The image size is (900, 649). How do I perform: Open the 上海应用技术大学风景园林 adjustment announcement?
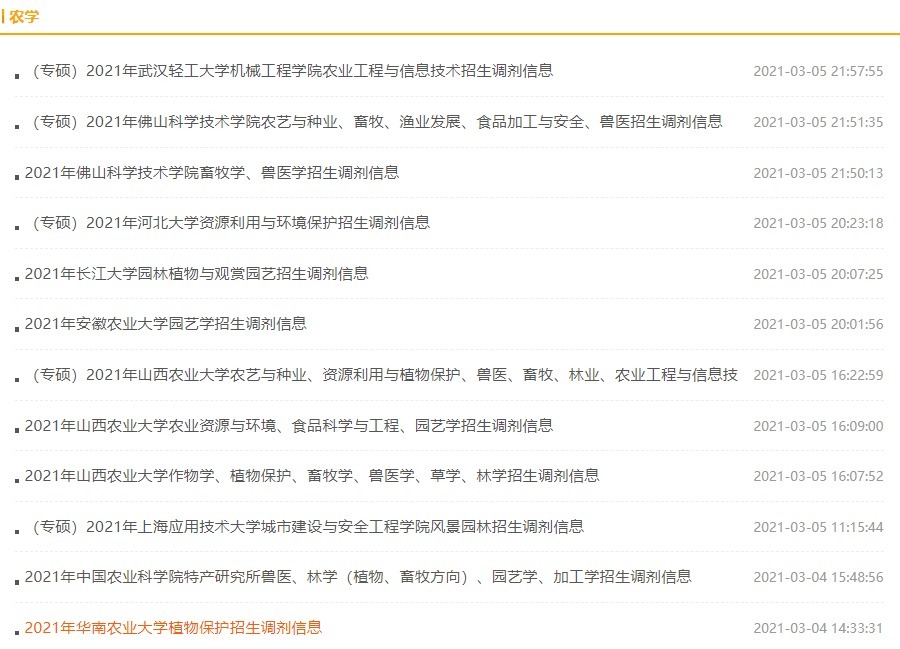305,526
